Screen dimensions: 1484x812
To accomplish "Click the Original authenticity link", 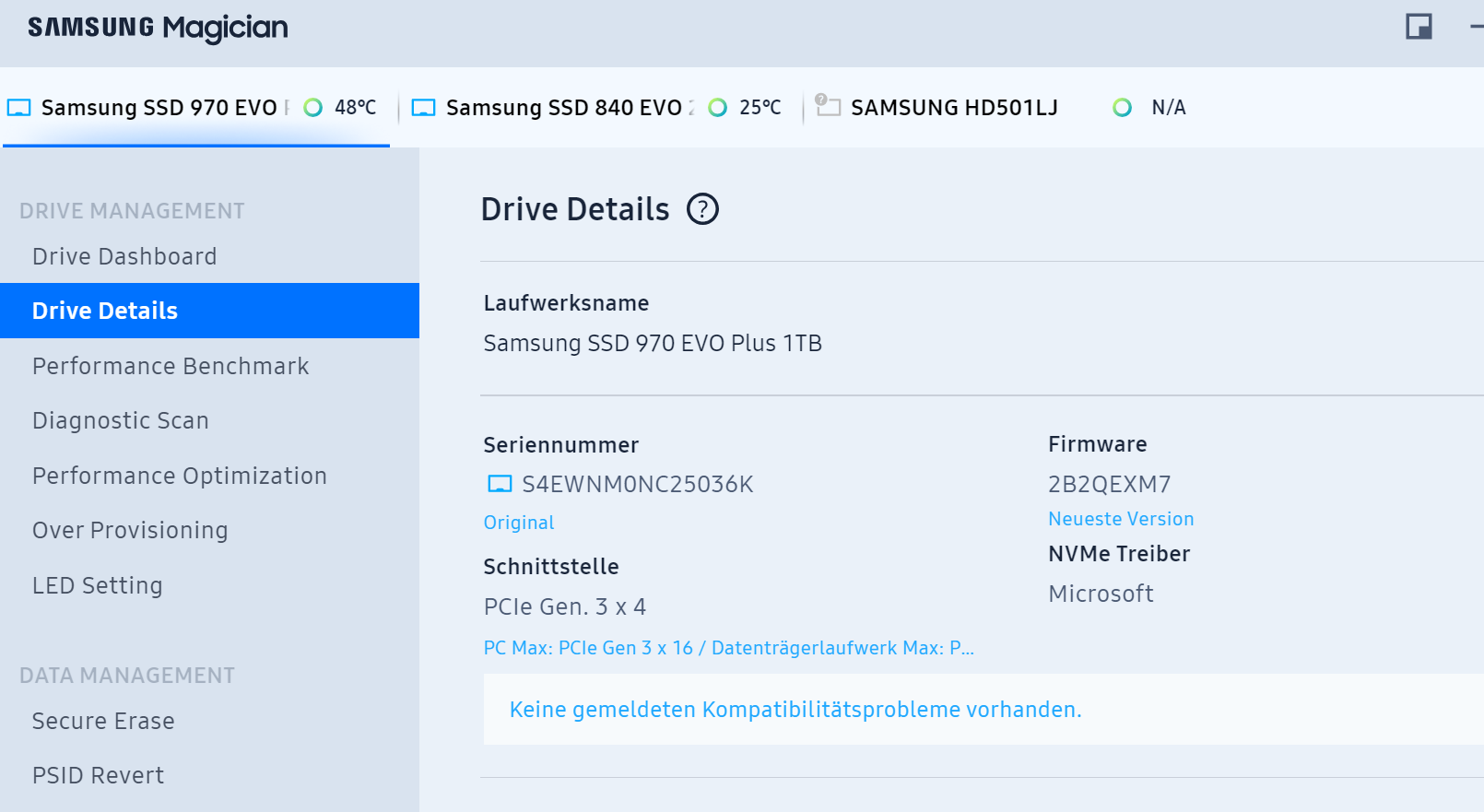I will [519, 523].
